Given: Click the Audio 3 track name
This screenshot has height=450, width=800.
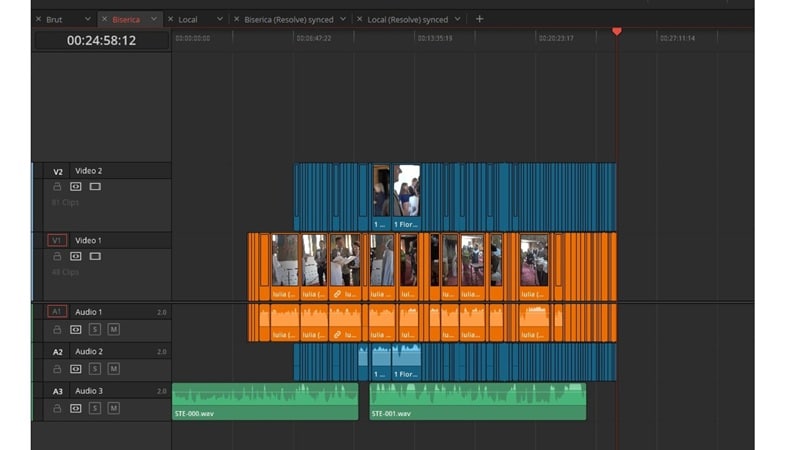Looking at the screenshot, I should pyautogui.click(x=89, y=390).
